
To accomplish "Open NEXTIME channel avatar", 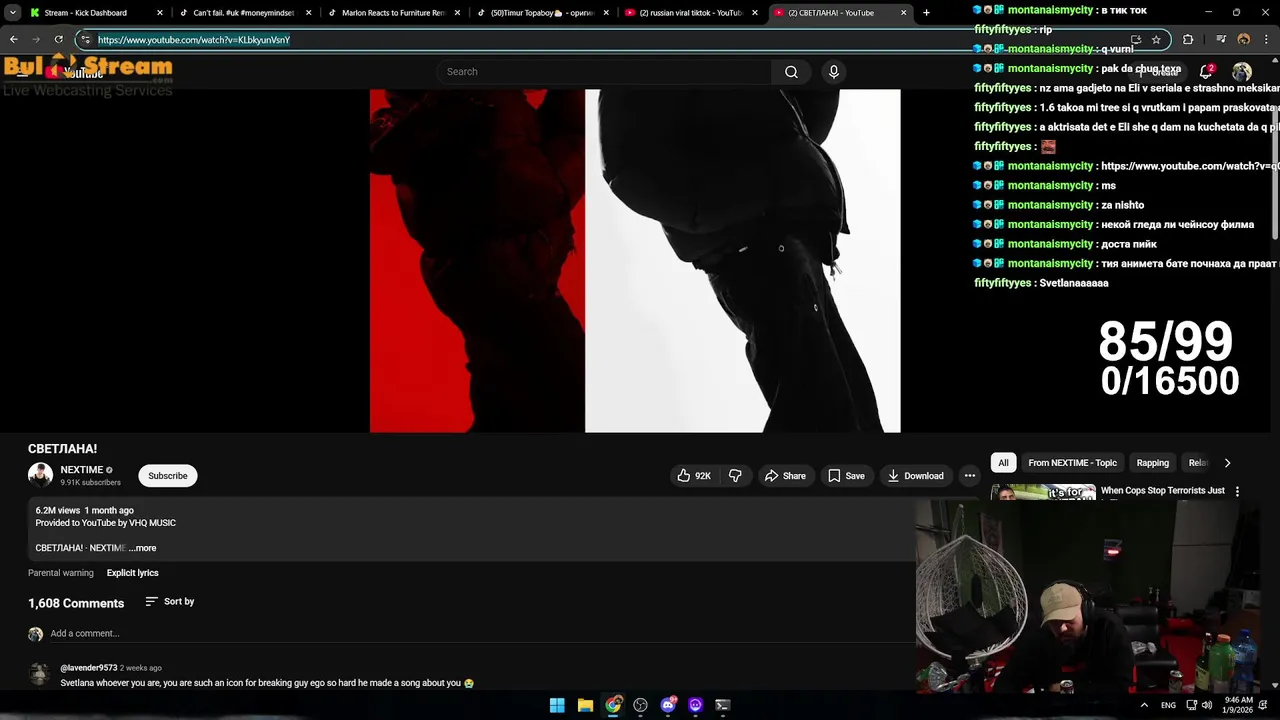I will (x=40, y=475).
